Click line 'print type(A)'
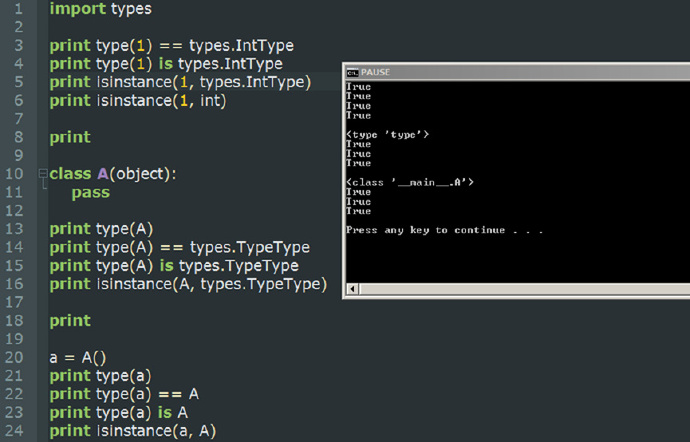The image size is (690, 442). point(101,229)
